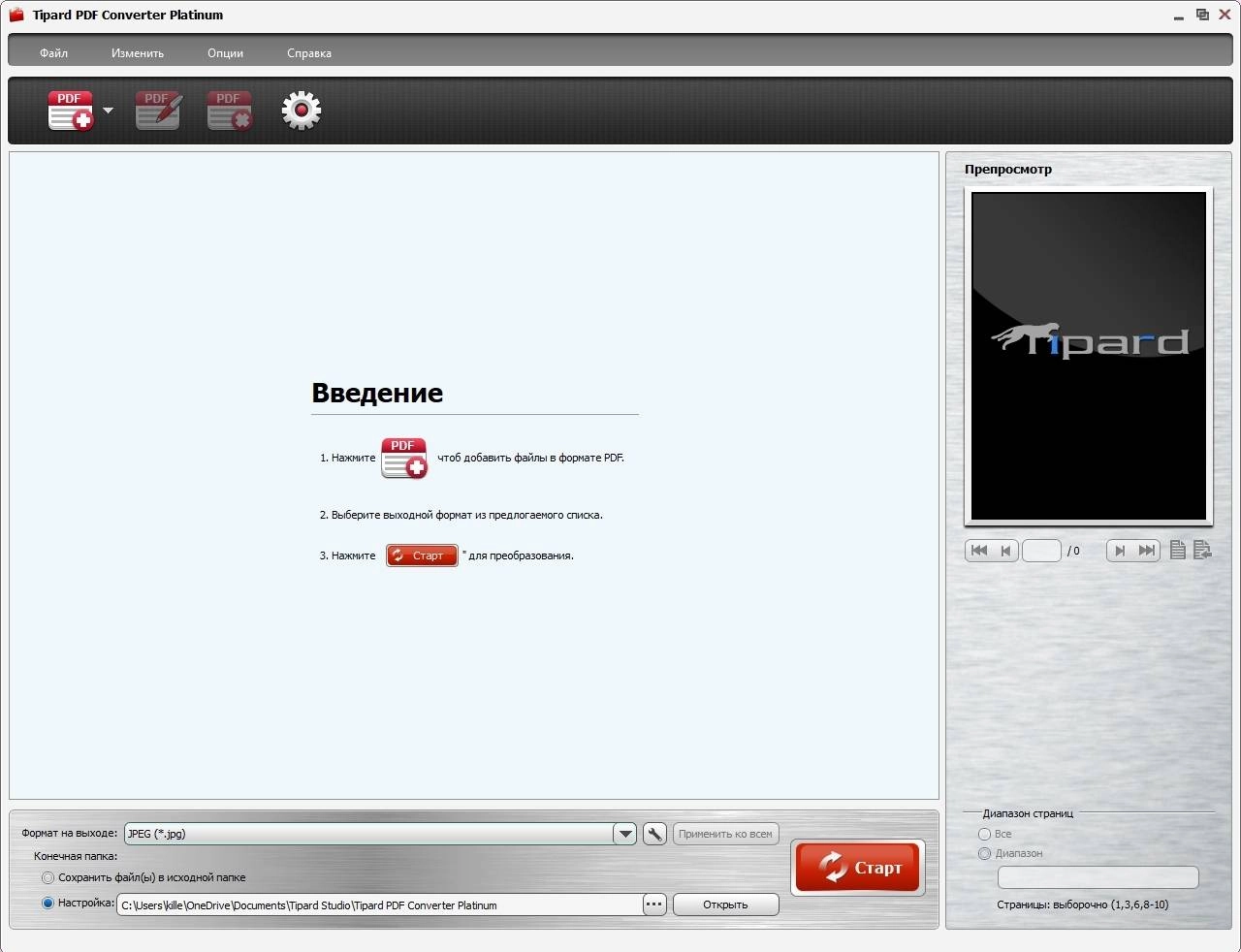Click the Tipard app icon in title bar
1241x952 pixels.
[16, 15]
